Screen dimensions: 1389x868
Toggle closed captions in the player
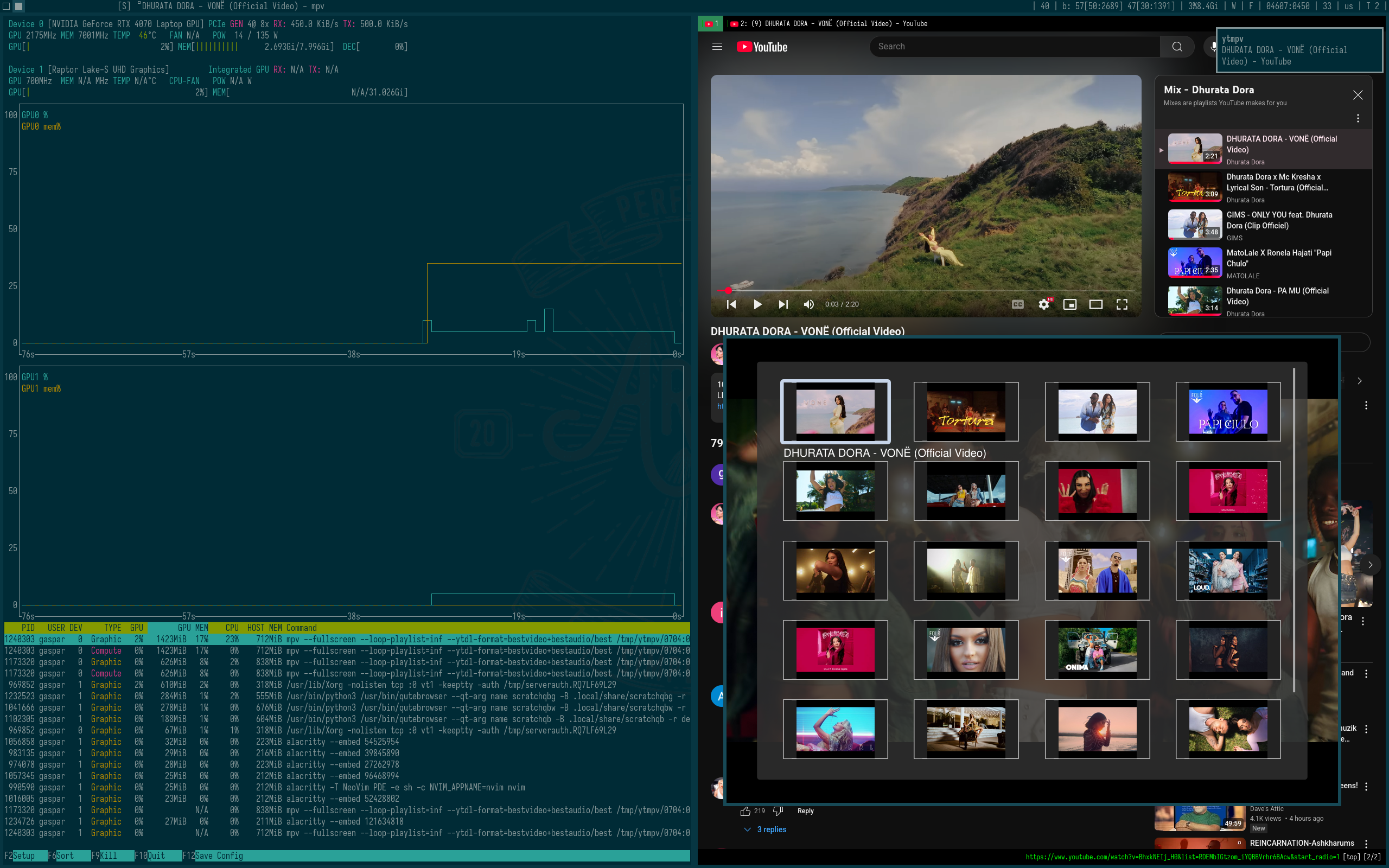[x=1017, y=304]
